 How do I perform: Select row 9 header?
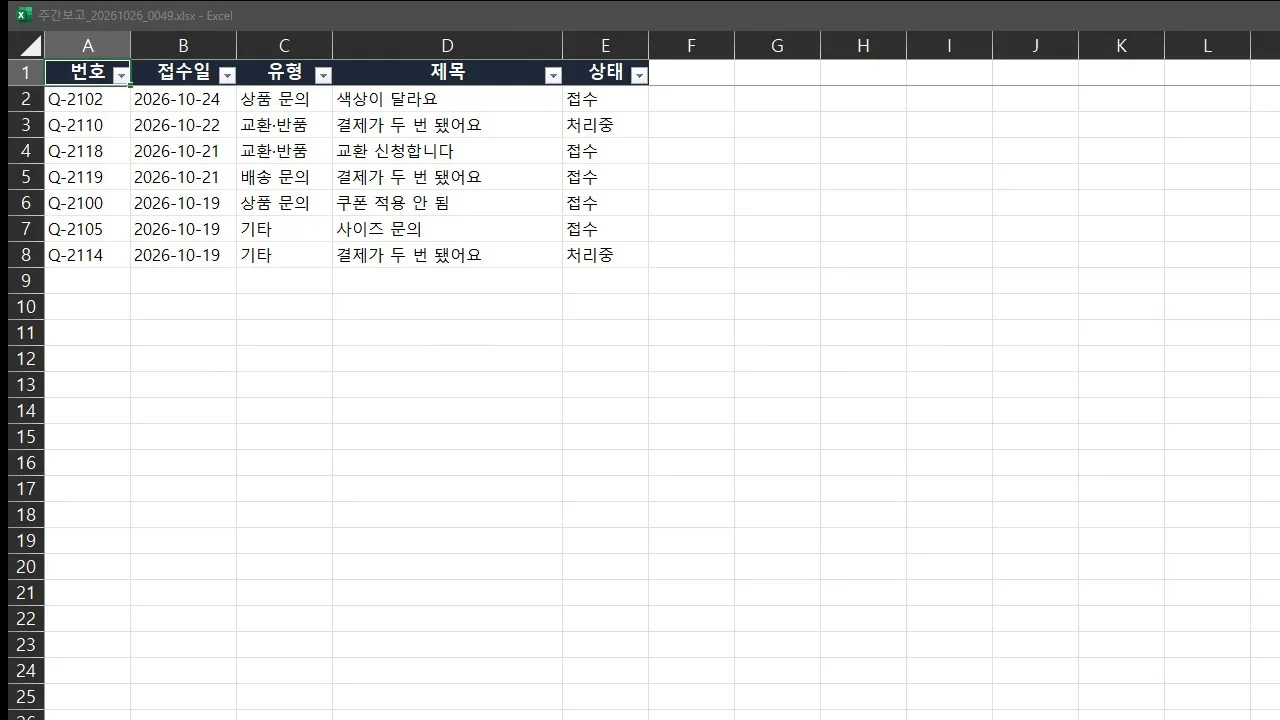point(26,281)
